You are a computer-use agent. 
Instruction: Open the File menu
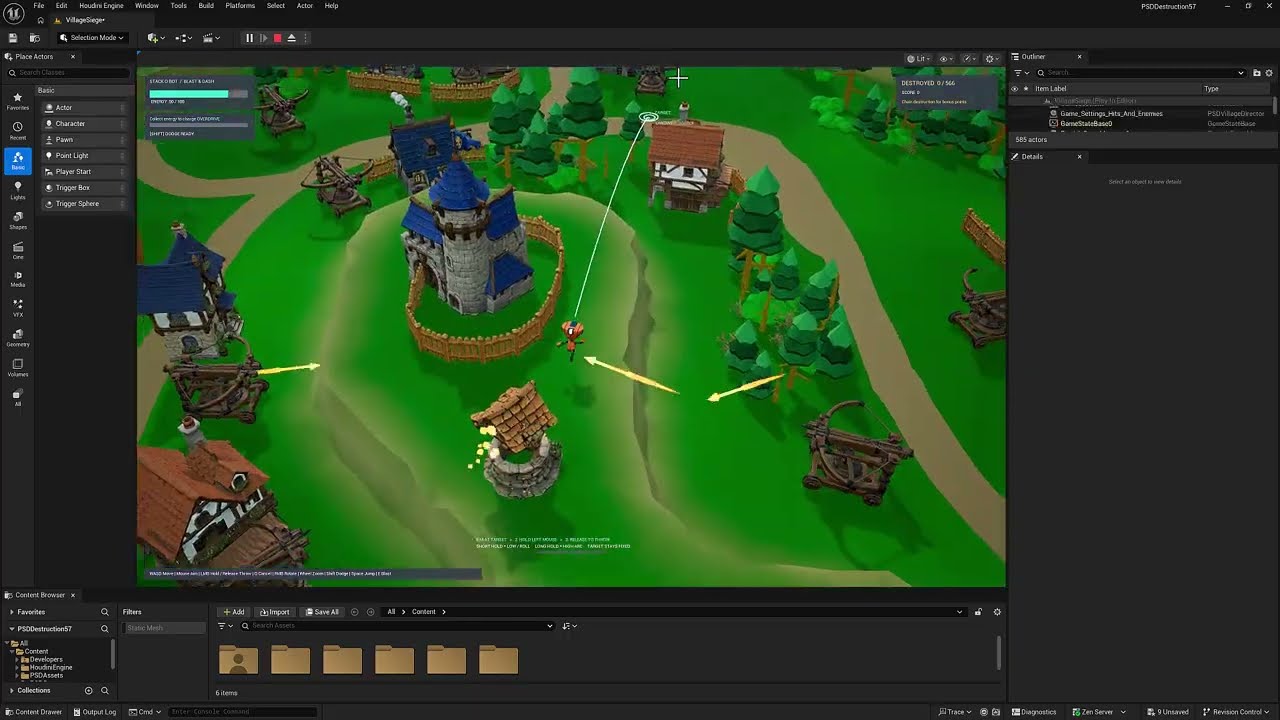[39, 6]
